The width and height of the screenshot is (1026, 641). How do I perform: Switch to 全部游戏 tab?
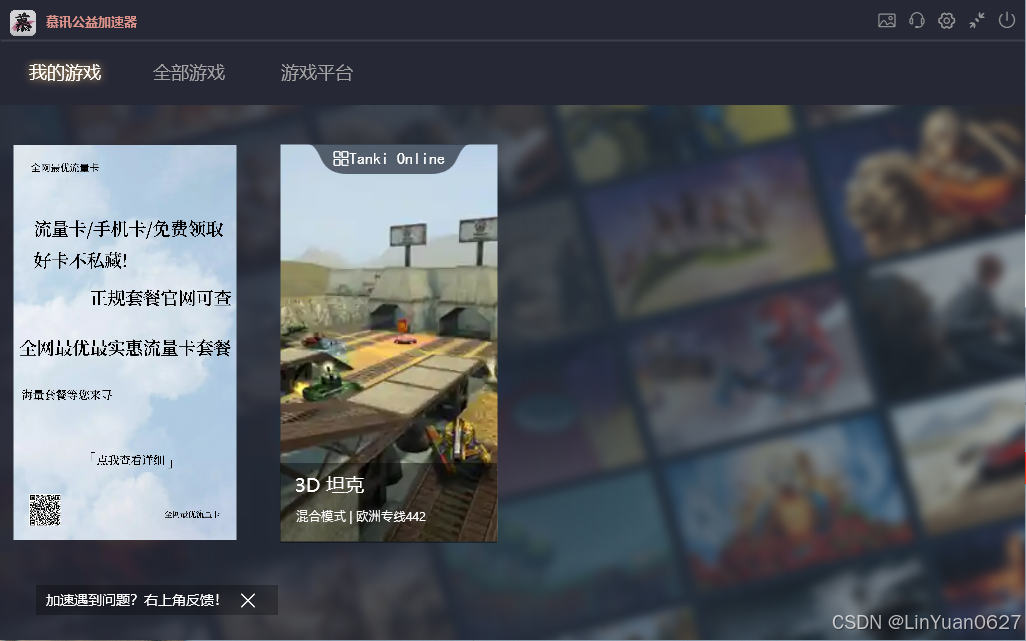(189, 73)
